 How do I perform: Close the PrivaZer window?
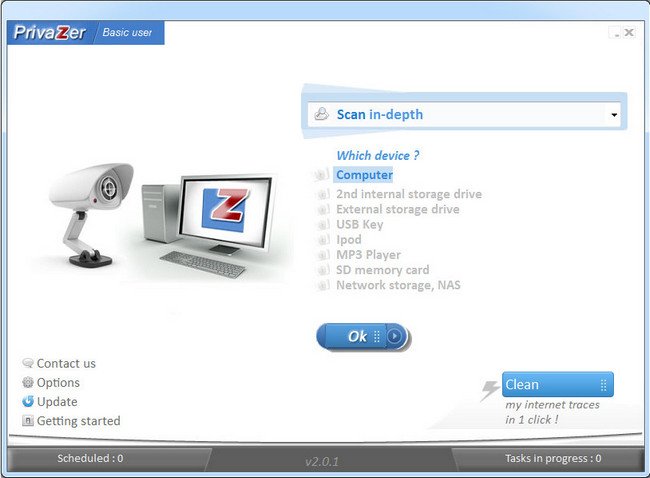(x=629, y=32)
